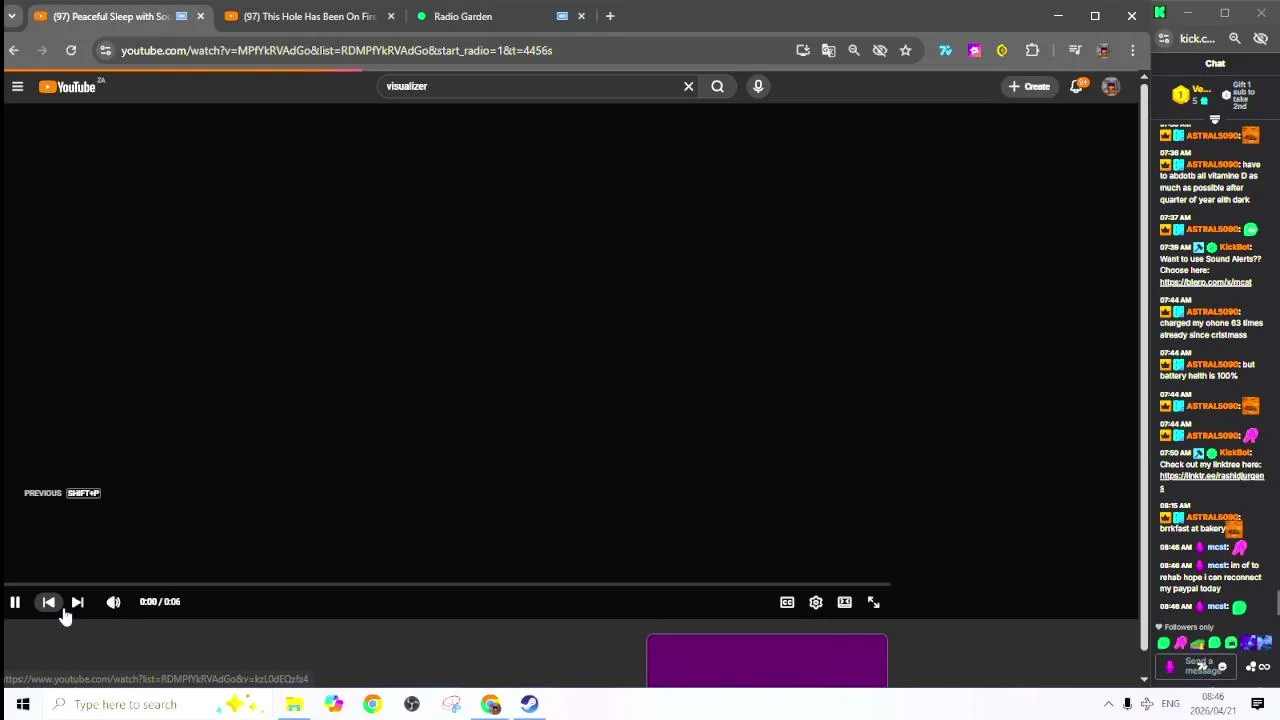Open the Windows notification center

(x=1258, y=704)
